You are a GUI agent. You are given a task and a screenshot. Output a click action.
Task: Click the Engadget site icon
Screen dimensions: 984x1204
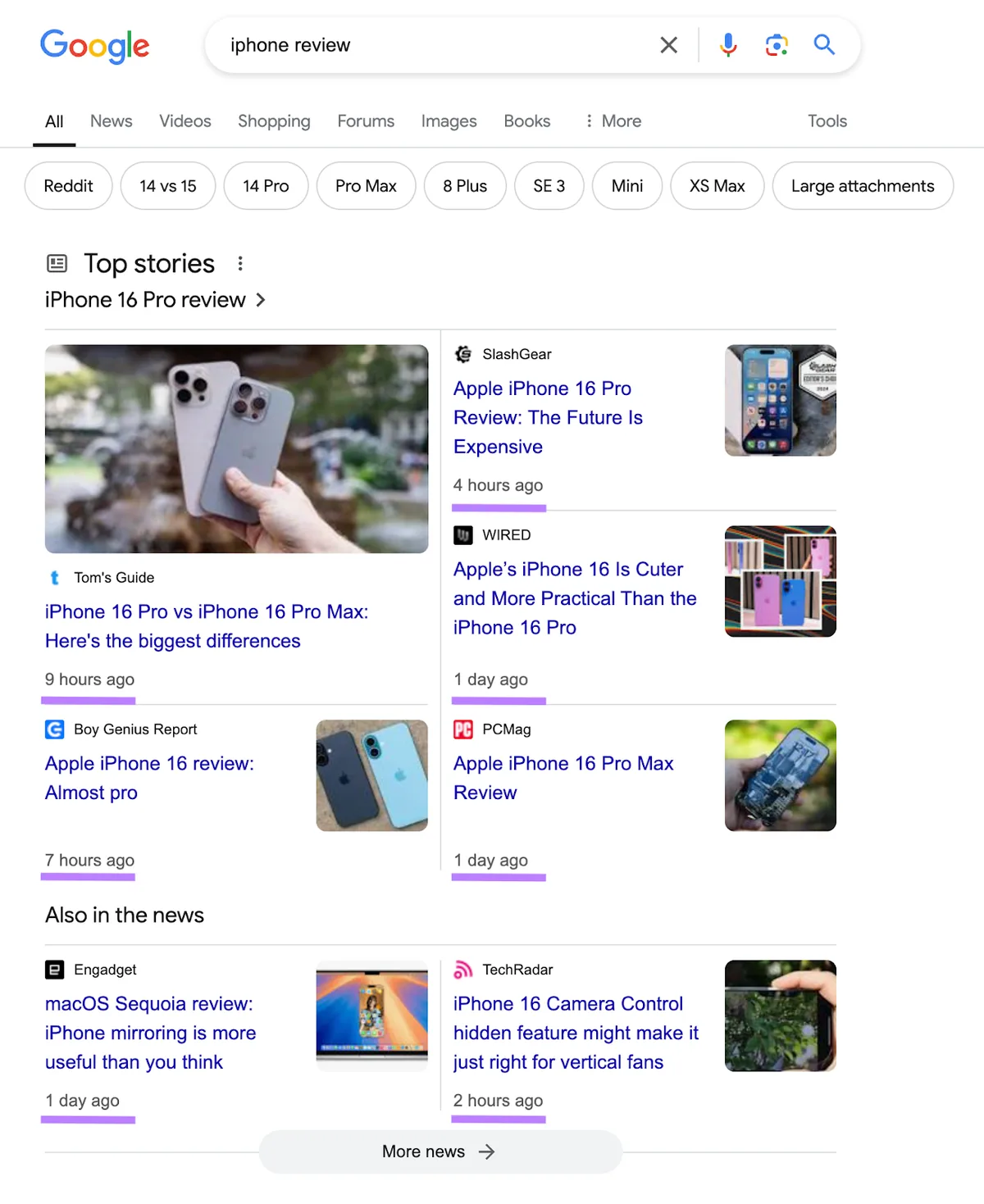(55, 970)
